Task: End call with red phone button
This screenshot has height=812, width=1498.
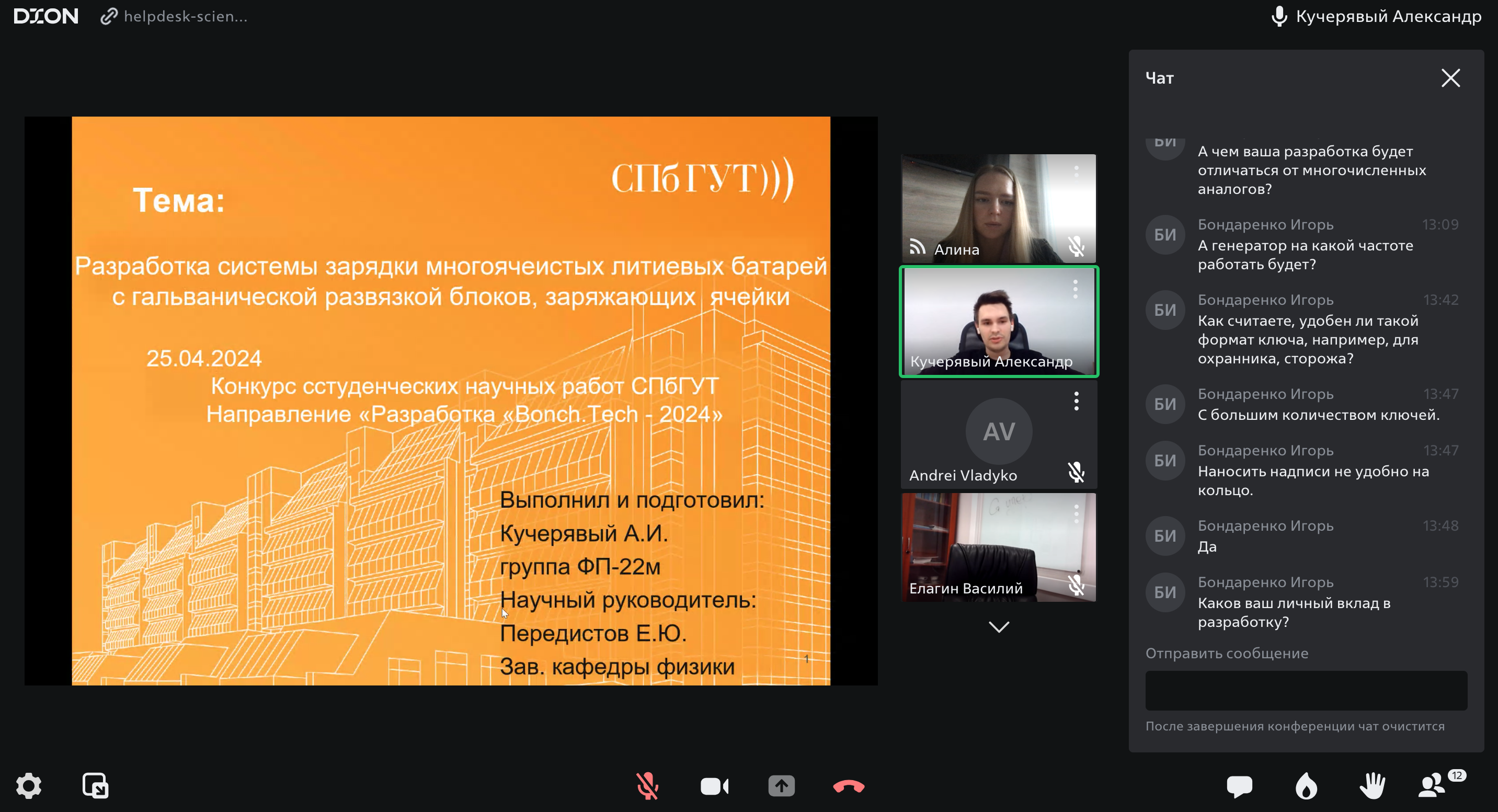Action: tap(849, 786)
